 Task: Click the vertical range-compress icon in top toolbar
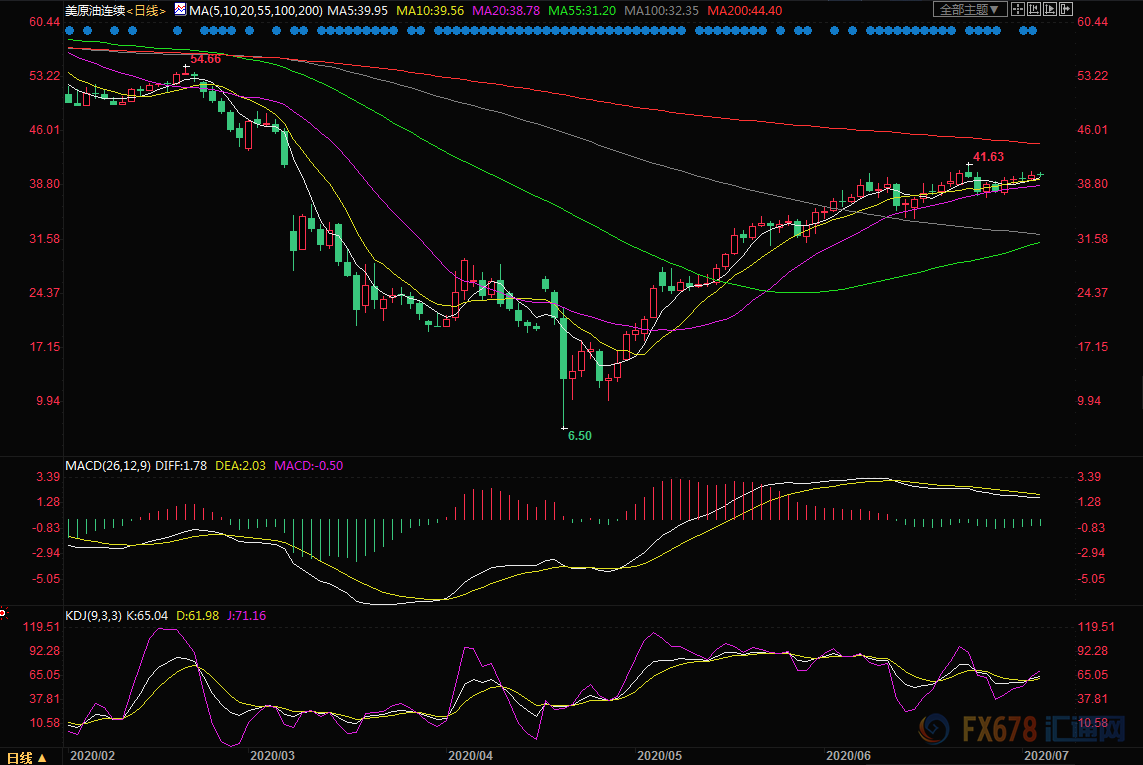coord(1034,9)
